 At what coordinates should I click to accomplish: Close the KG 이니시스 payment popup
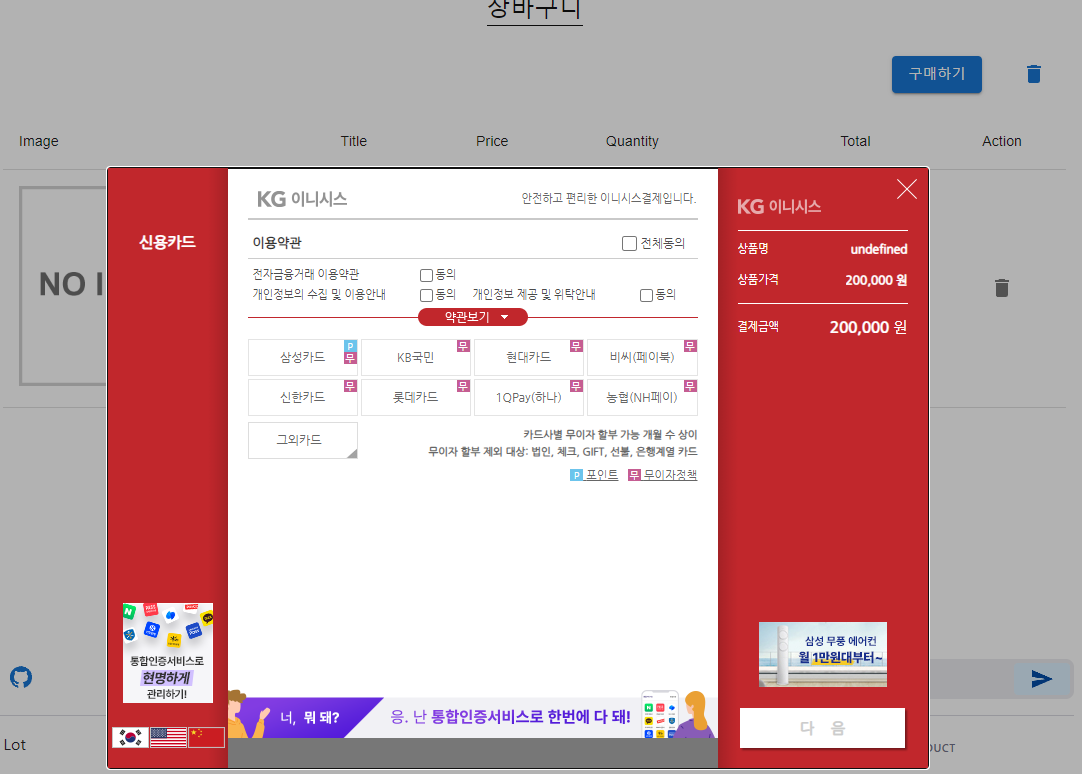pos(907,188)
